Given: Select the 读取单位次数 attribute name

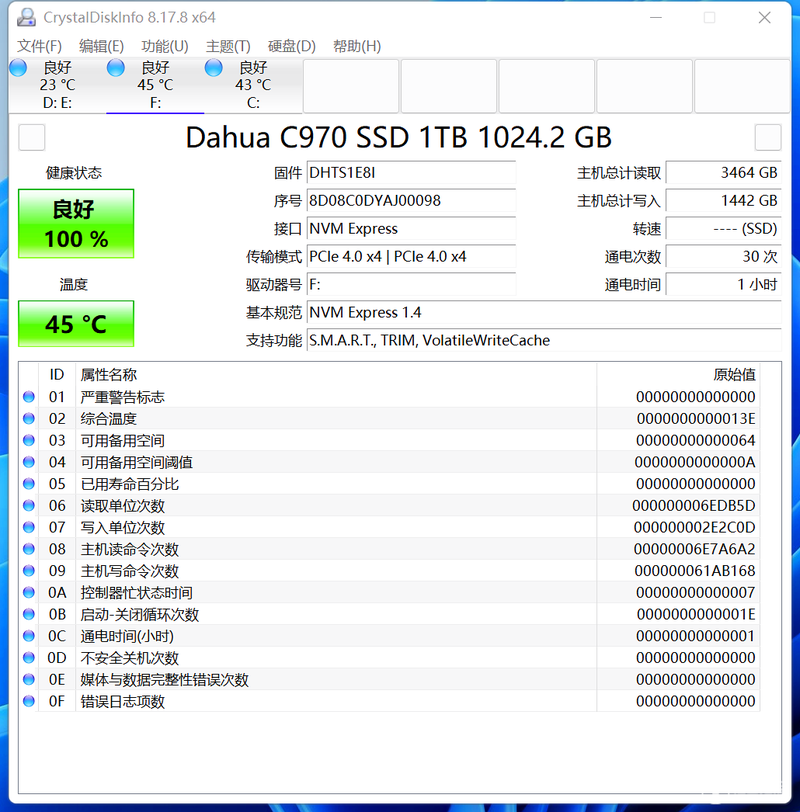Looking at the screenshot, I should [122, 506].
